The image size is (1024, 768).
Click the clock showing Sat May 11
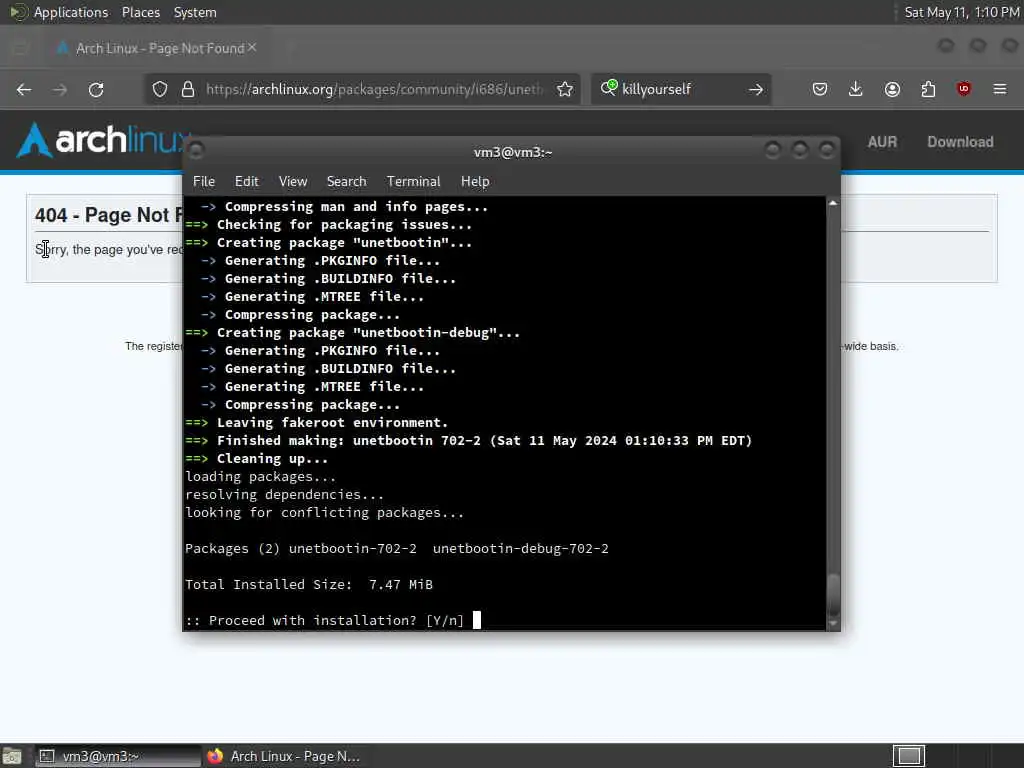point(961,12)
